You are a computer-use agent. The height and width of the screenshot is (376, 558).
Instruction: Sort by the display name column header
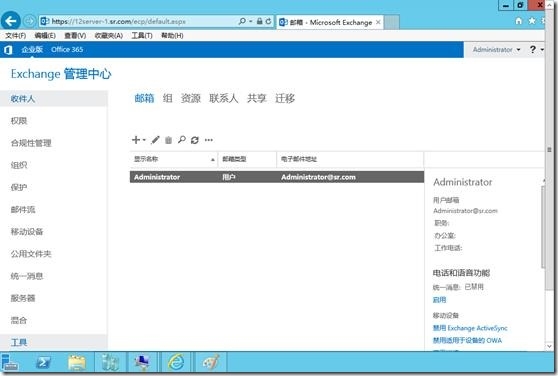click(x=174, y=159)
